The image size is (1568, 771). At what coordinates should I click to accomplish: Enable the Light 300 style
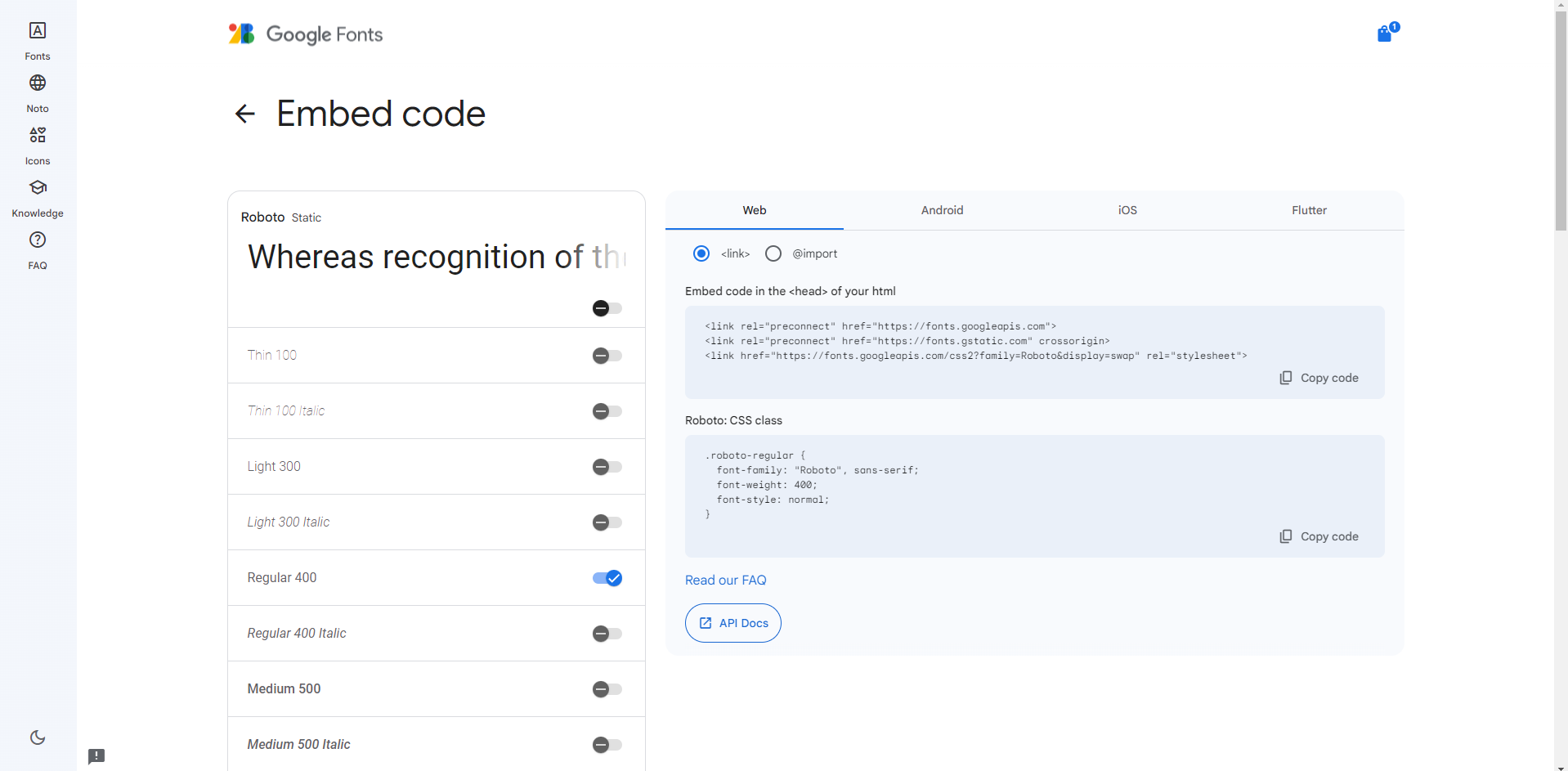(x=607, y=467)
